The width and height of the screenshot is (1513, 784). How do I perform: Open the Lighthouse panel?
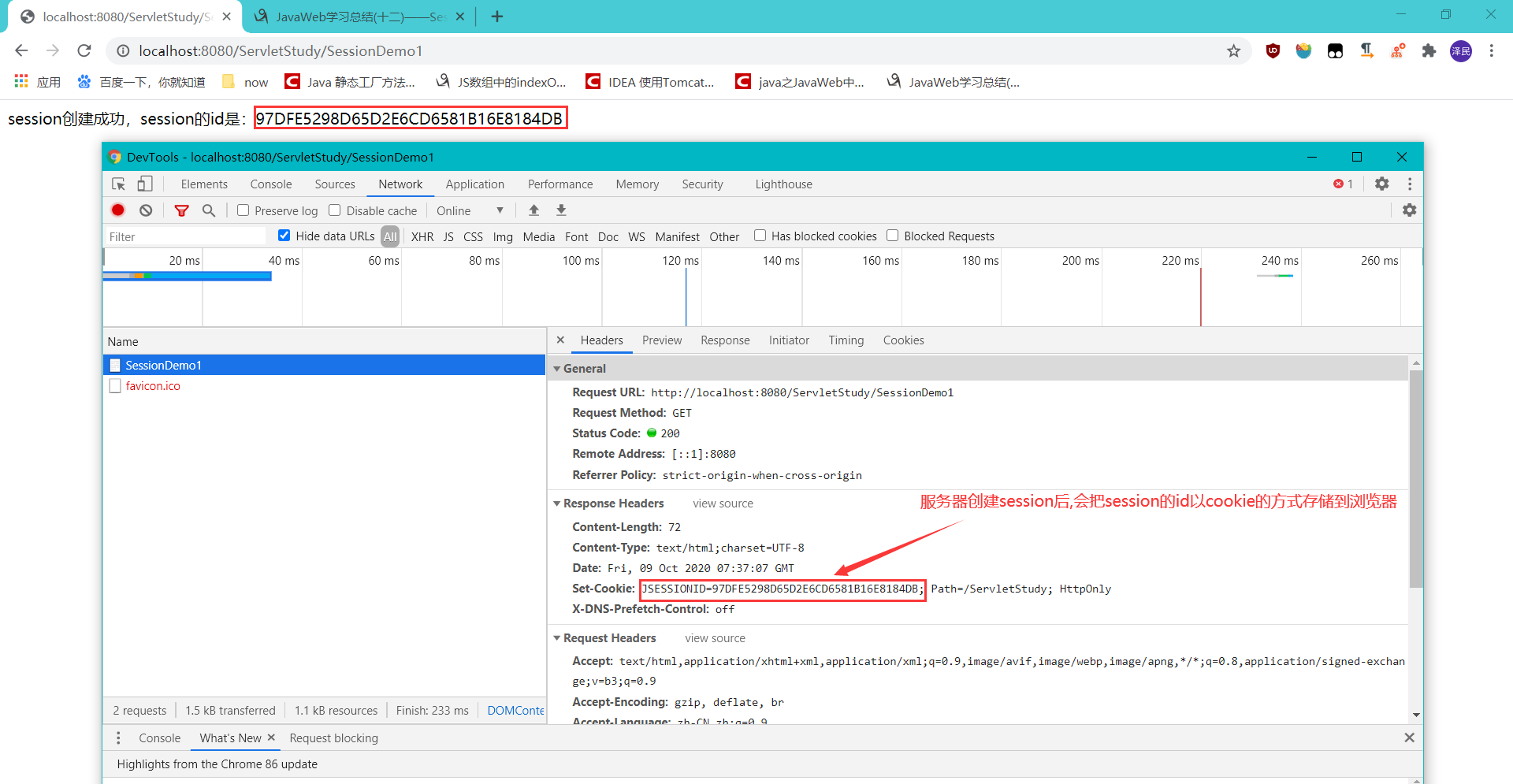pyautogui.click(x=784, y=184)
